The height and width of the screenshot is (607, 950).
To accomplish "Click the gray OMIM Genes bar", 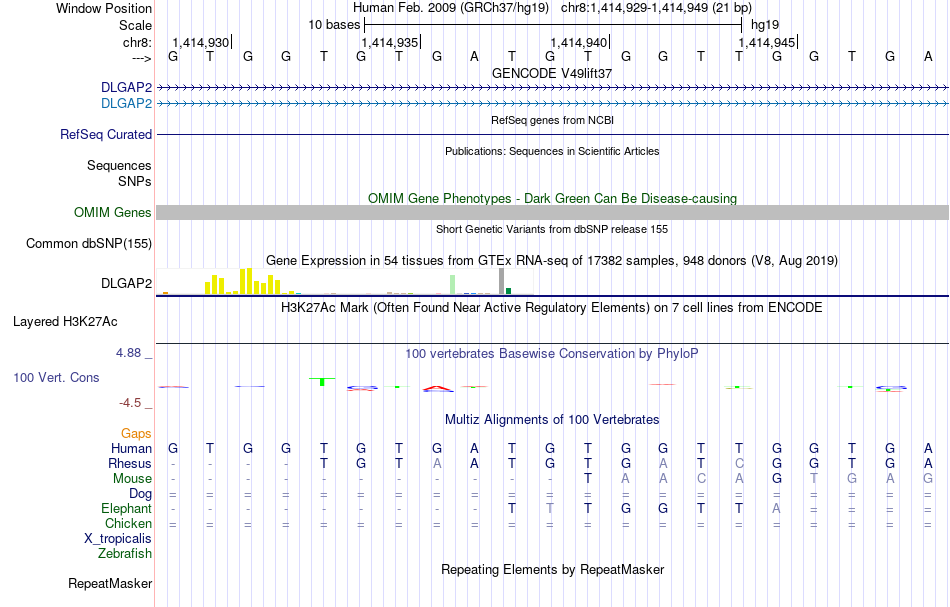I will [x=552, y=212].
